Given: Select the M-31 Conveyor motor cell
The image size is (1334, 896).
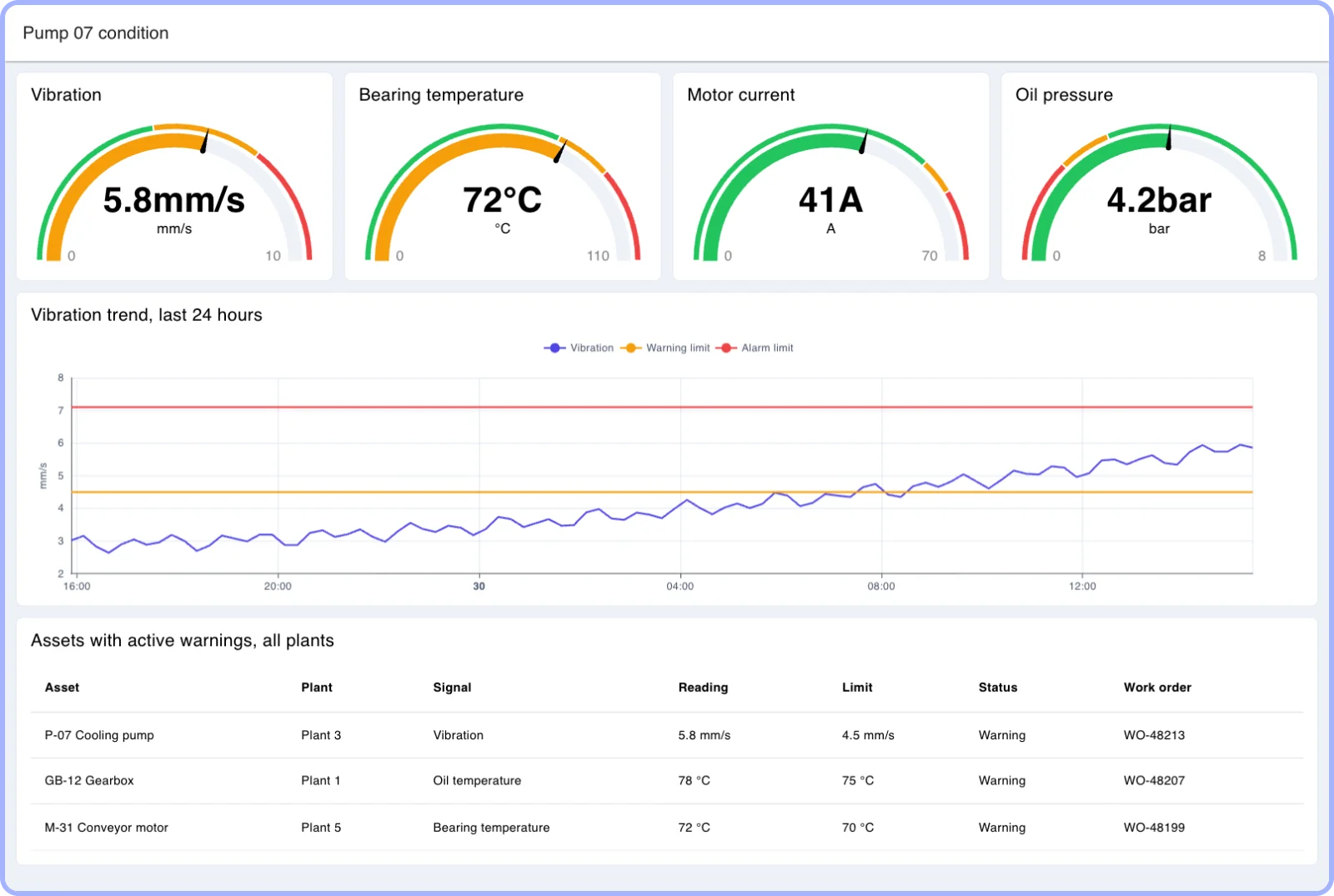Looking at the screenshot, I should coord(106,828).
